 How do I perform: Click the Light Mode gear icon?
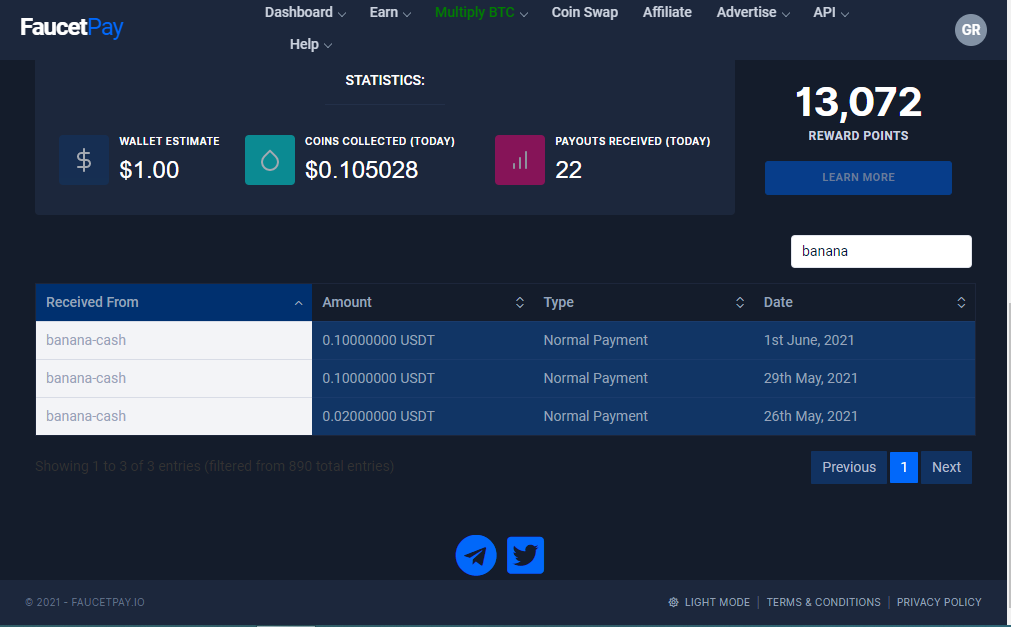(673, 602)
